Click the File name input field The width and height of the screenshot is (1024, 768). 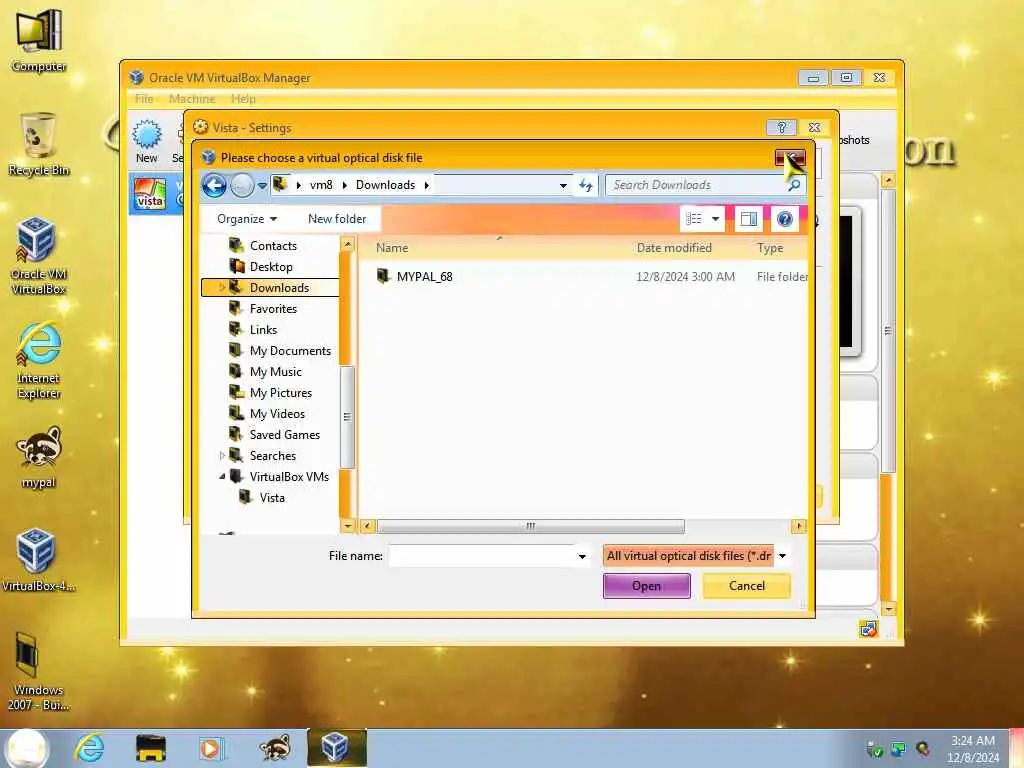pyautogui.click(x=482, y=556)
